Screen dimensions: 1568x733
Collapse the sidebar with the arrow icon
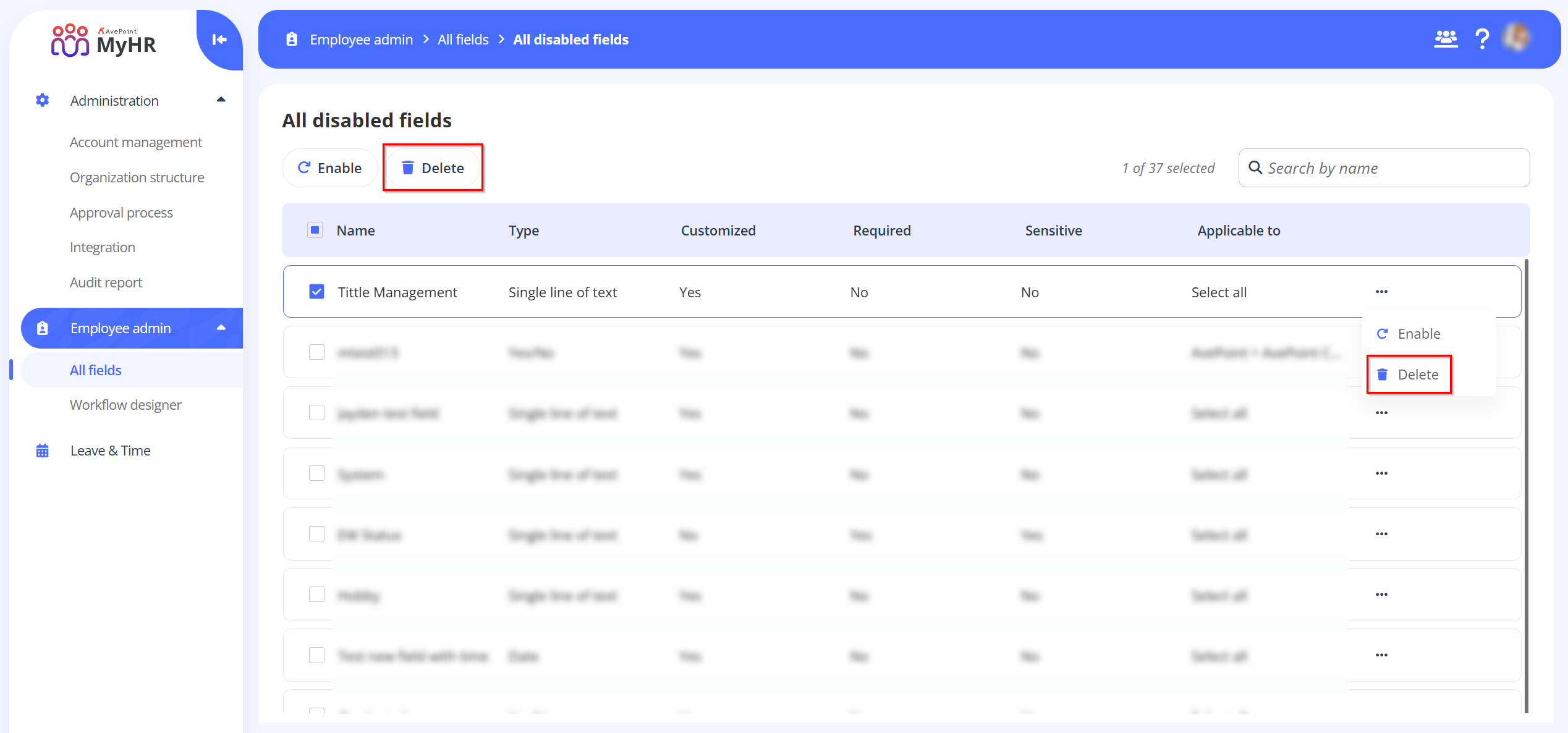(219, 40)
